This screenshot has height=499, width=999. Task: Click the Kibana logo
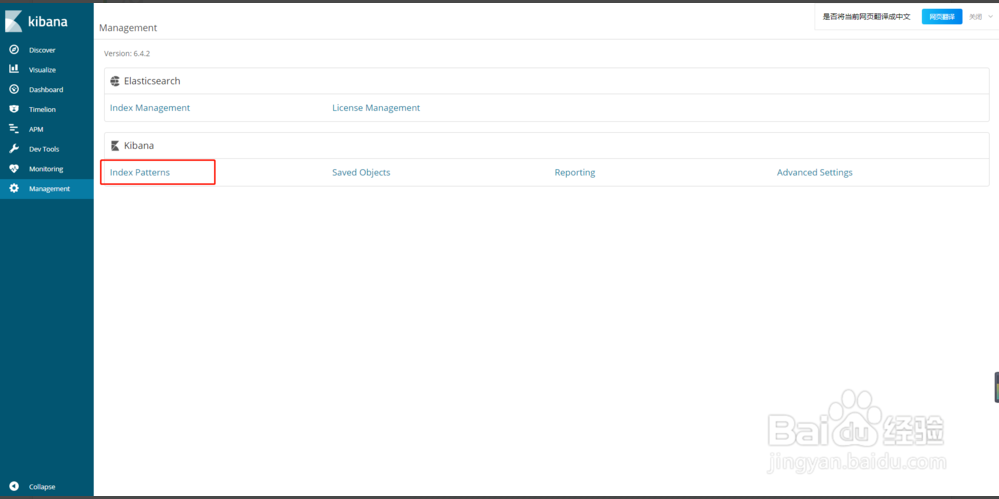click(13, 22)
